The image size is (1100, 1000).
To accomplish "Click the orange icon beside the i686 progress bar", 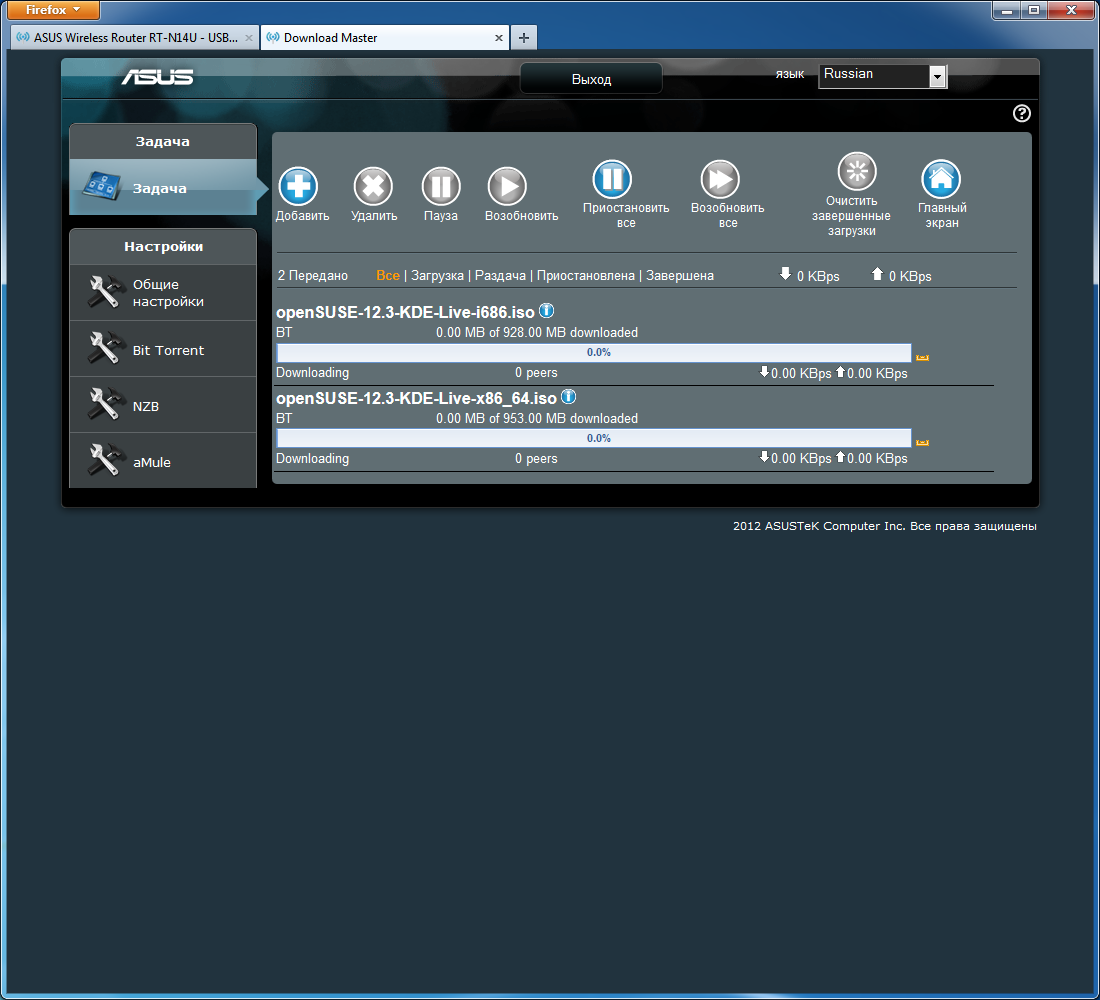I will coord(923,356).
